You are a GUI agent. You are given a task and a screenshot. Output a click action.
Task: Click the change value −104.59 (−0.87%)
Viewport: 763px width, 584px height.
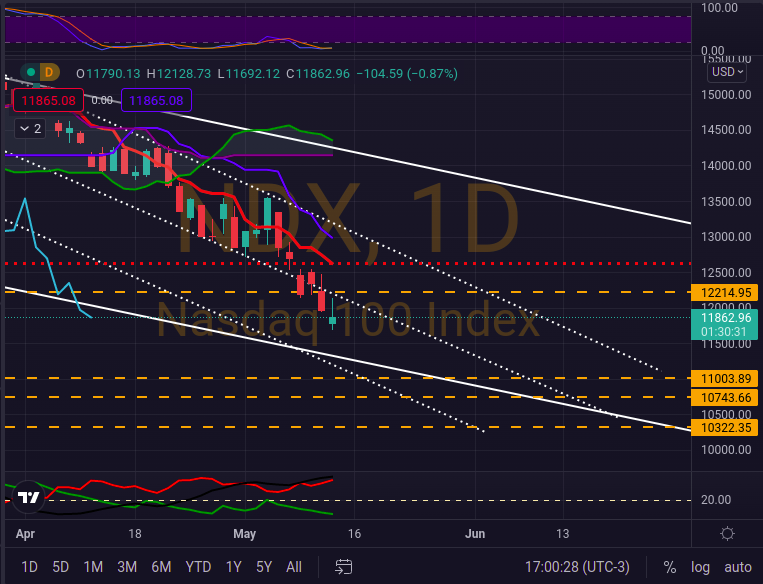[x=407, y=73]
